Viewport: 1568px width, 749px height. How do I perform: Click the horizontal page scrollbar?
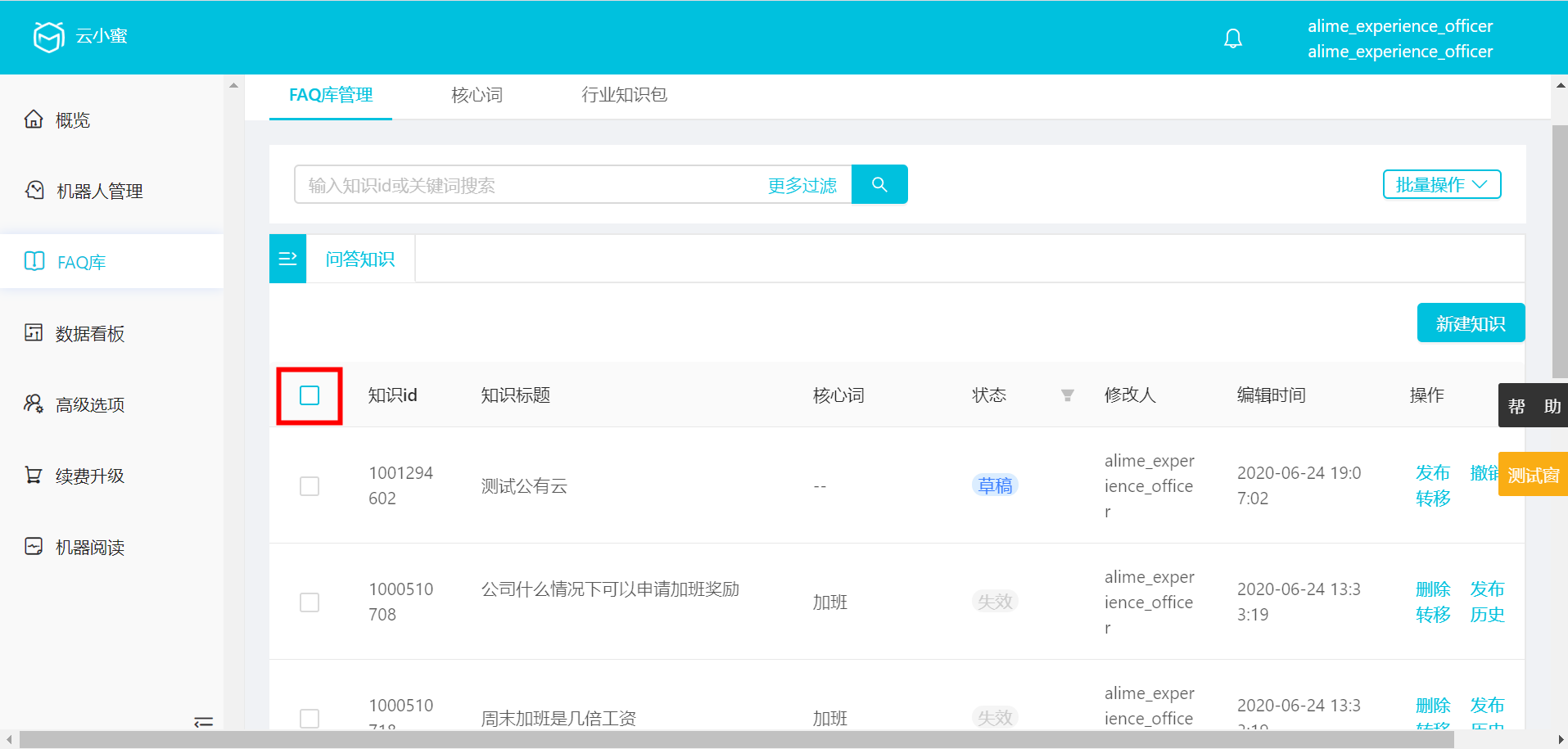tap(736, 740)
